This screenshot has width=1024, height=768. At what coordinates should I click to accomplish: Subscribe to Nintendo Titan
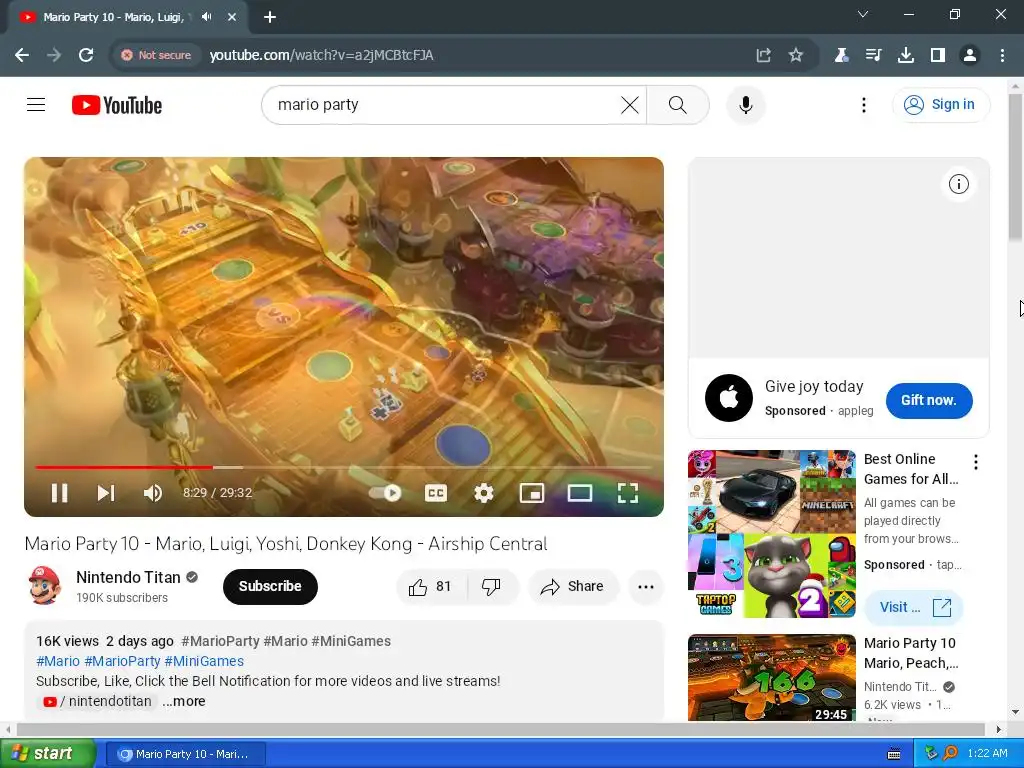point(270,586)
